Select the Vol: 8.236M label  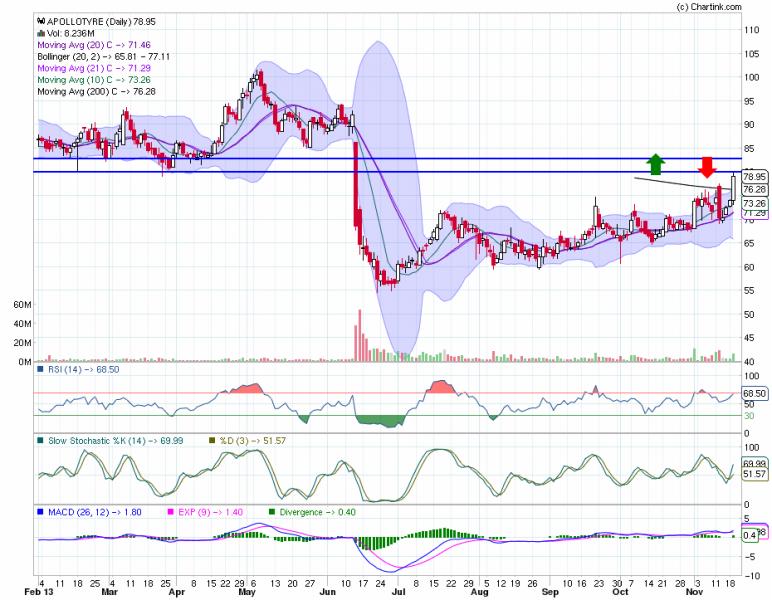point(70,33)
